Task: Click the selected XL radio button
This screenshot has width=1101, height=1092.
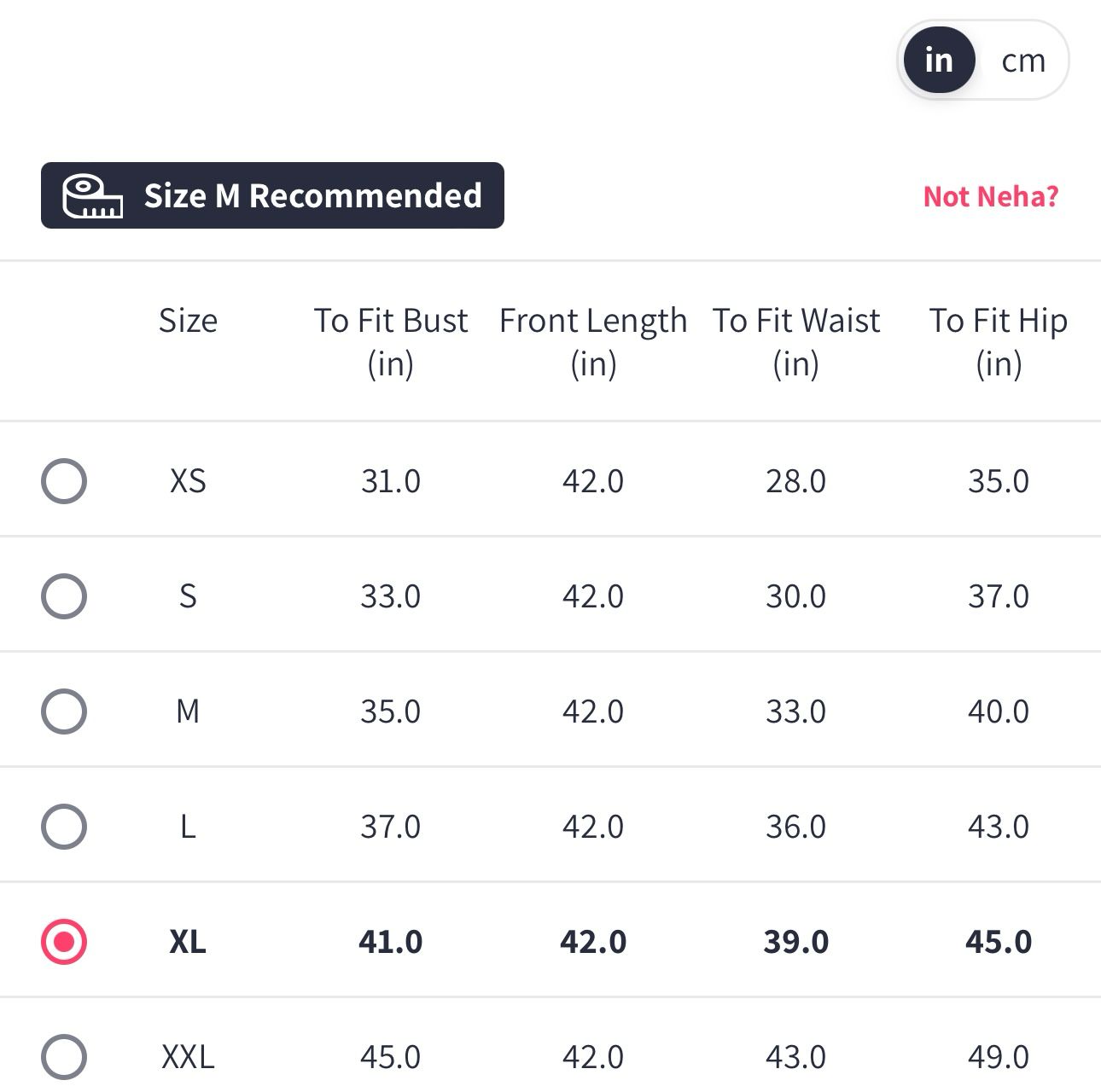Action: [x=64, y=942]
